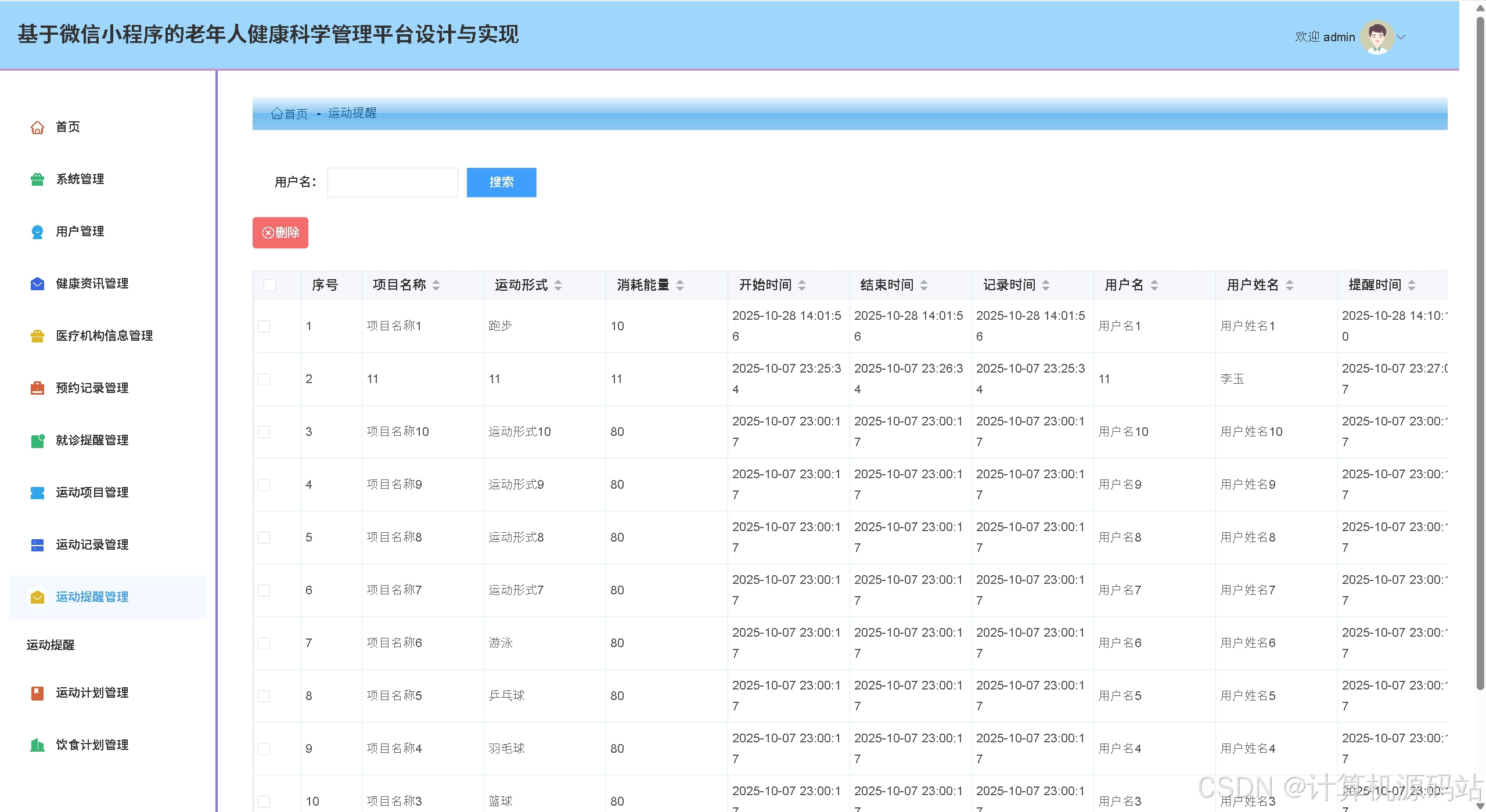The width and height of the screenshot is (1486, 812).
Task: Click the 系统管理 green briefcase icon
Action: (x=37, y=179)
